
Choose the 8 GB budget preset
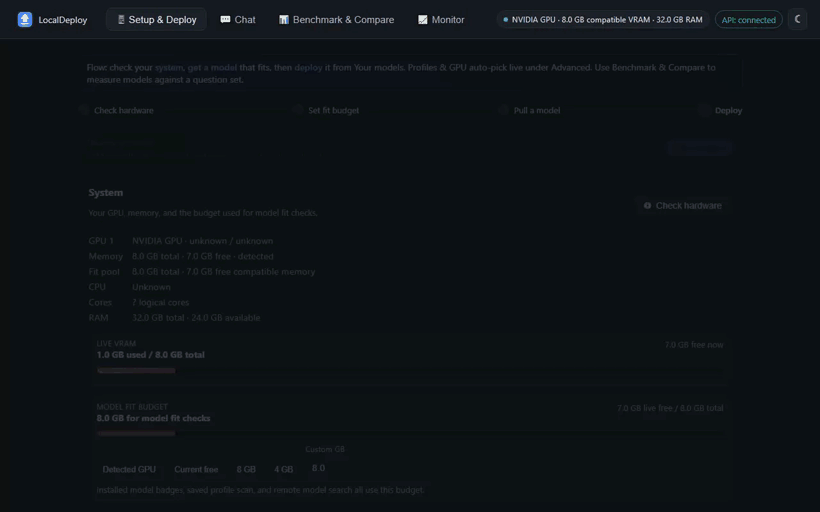246,470
